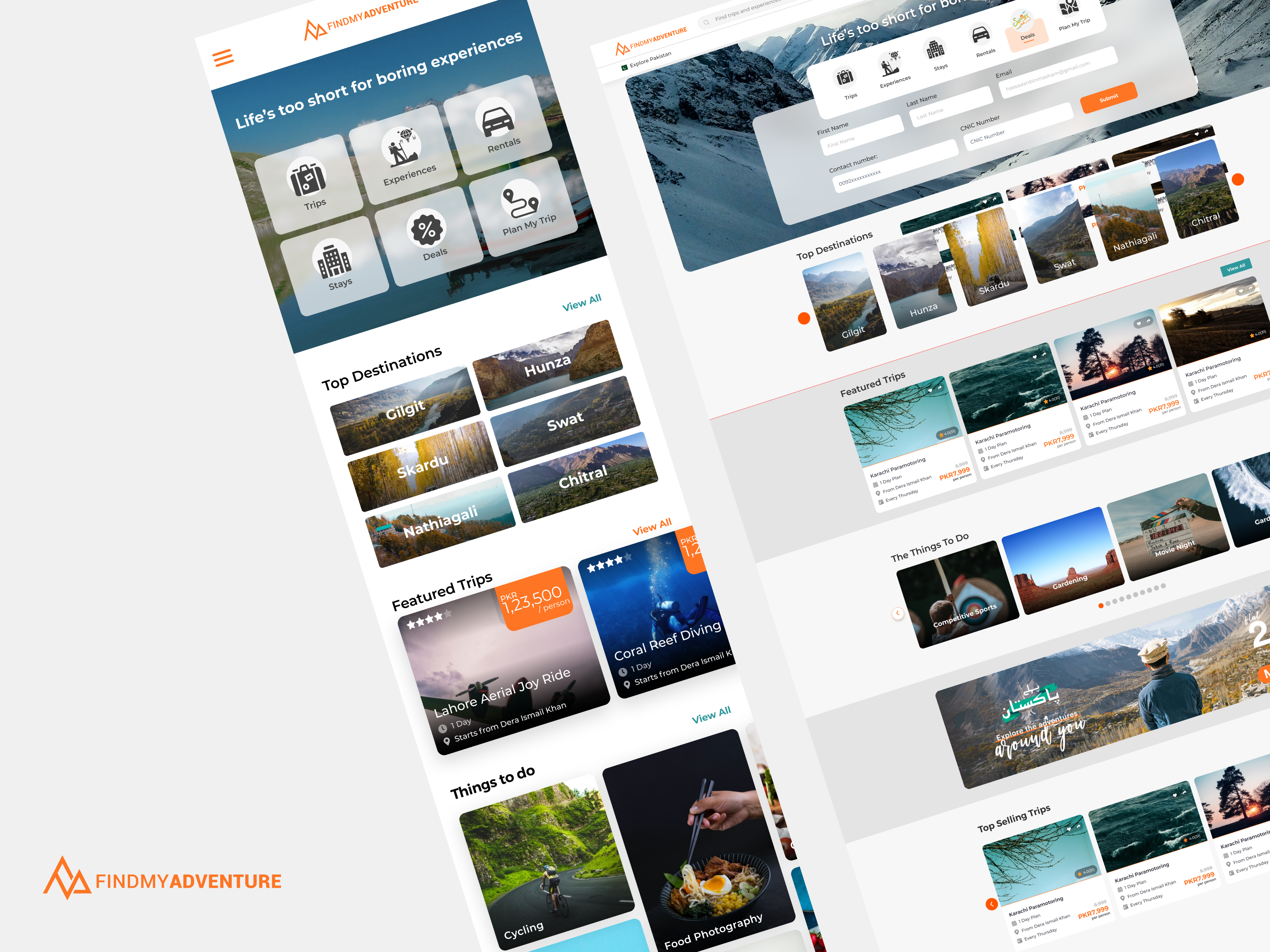The width and height of the screenshot is (1270, 952).
Task: Tap the Rentals car icon on mobile
Action: tap(495, 118)
